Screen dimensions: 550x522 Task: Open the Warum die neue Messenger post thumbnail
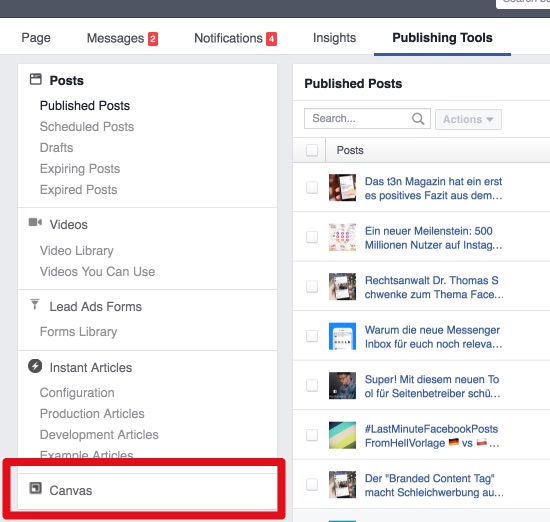click(342, 336)
